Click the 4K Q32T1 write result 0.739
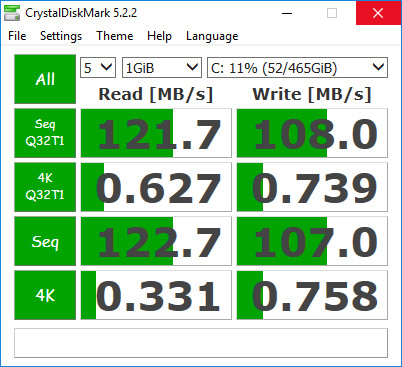 312,187
